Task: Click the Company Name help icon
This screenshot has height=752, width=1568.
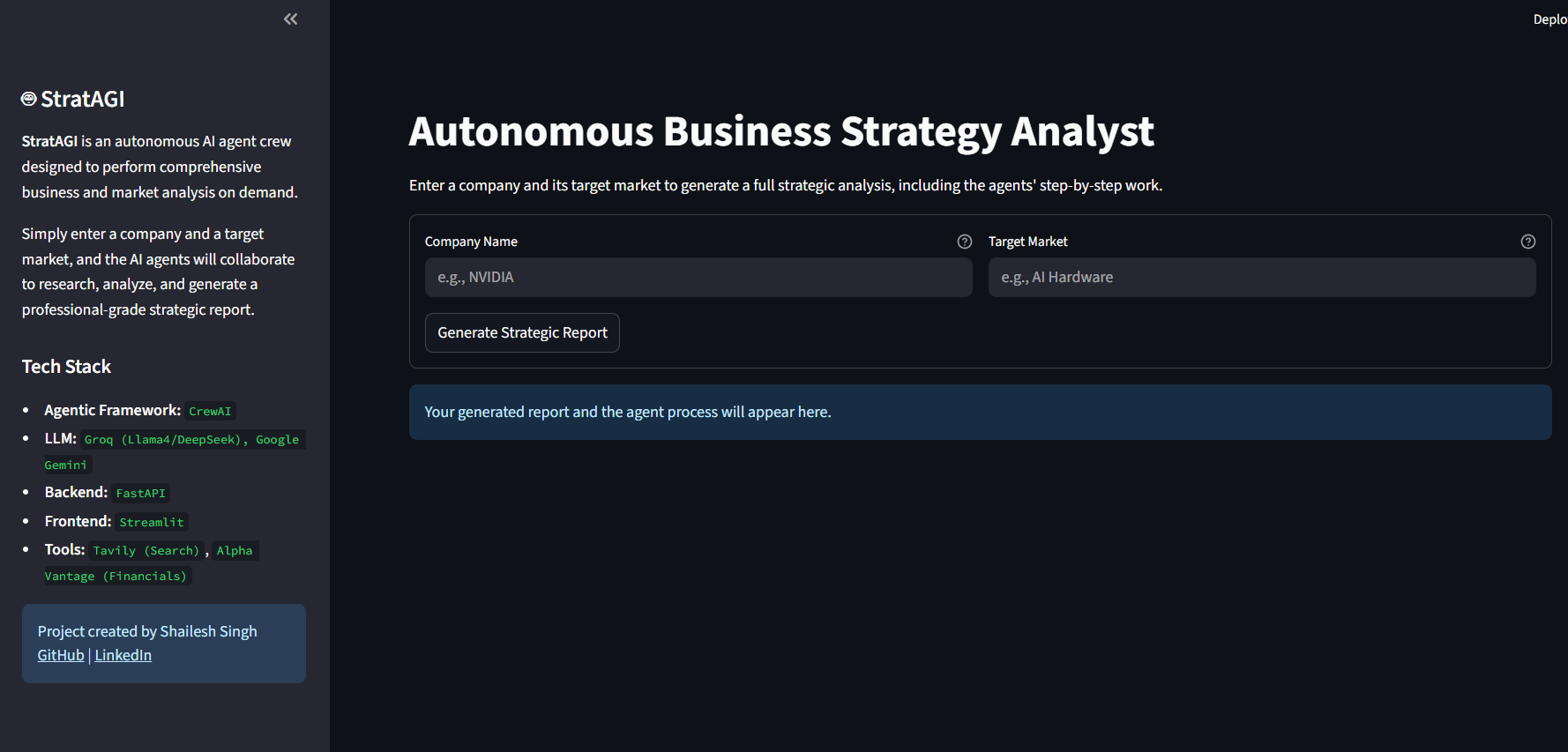Action: pos(965,242)
